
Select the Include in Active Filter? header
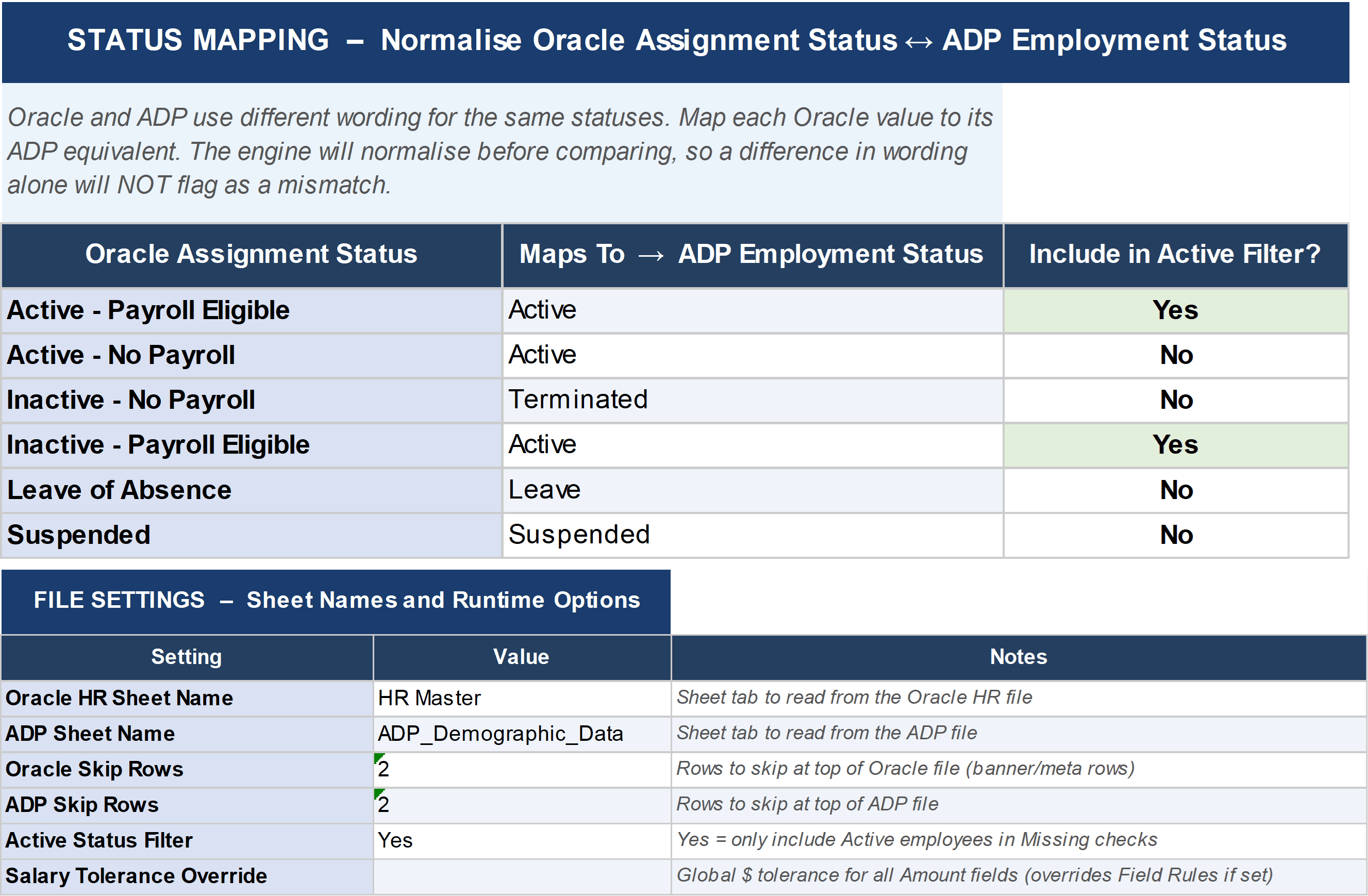1175,255
